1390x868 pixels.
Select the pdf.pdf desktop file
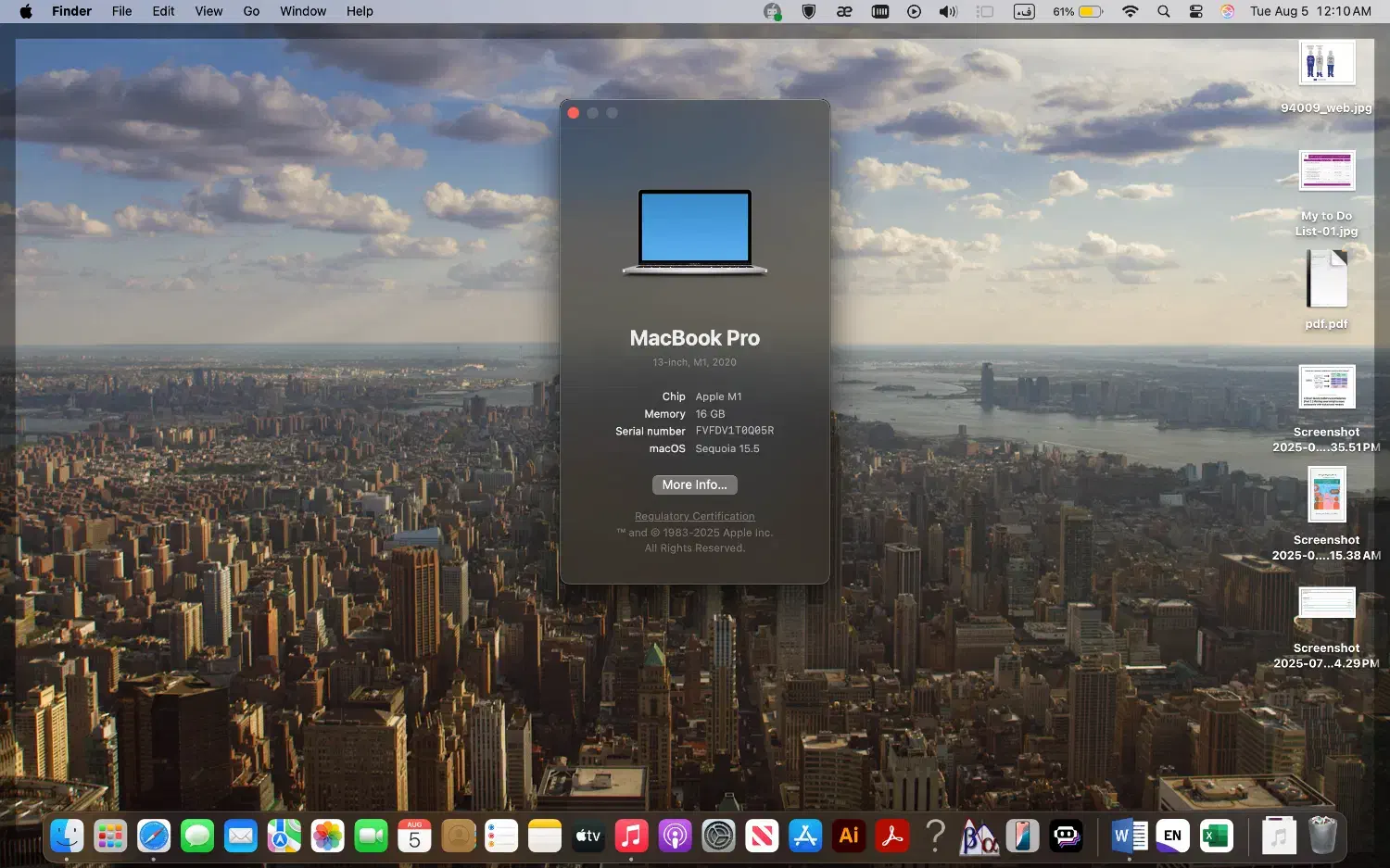click(1326, 290)
